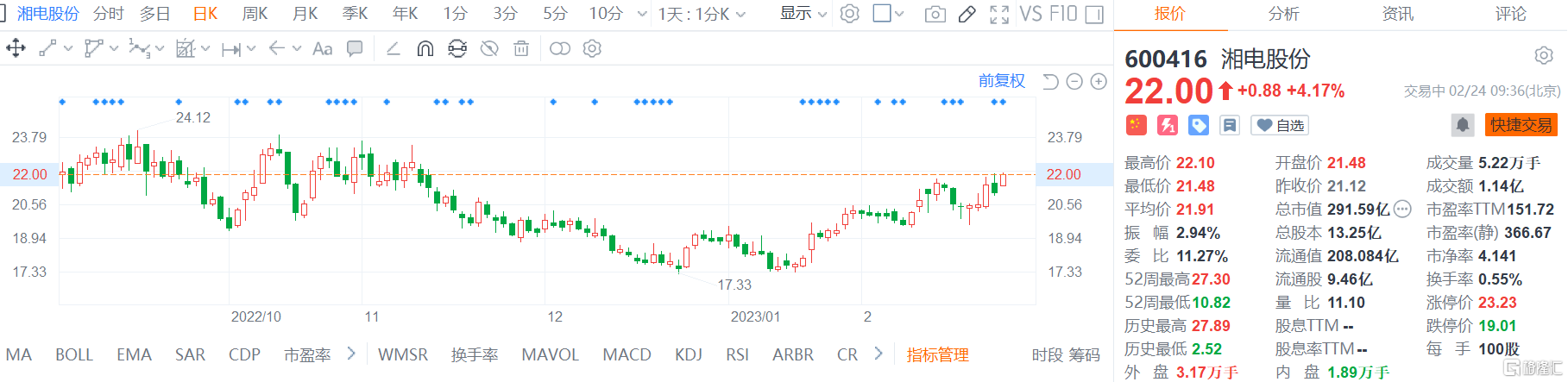Select the trend line drawing tool
Image resolution: width=1568 pixels, height=382 pixels.
pos(47,48)
